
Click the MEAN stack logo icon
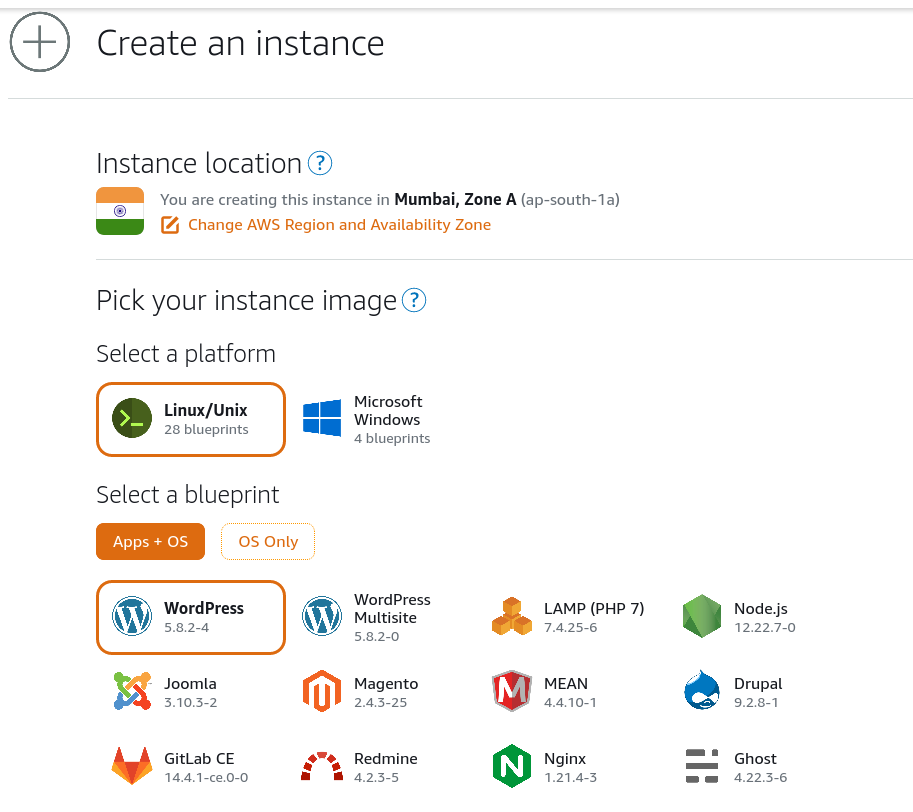[512, 691]
